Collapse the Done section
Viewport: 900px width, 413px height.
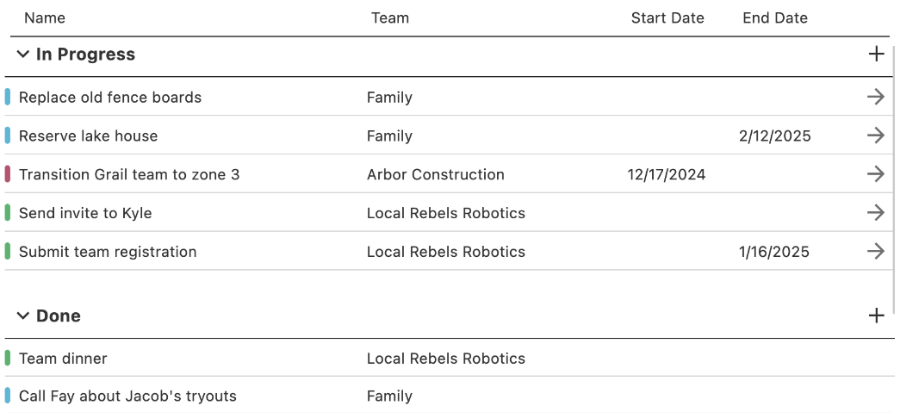tap(23, 316)
